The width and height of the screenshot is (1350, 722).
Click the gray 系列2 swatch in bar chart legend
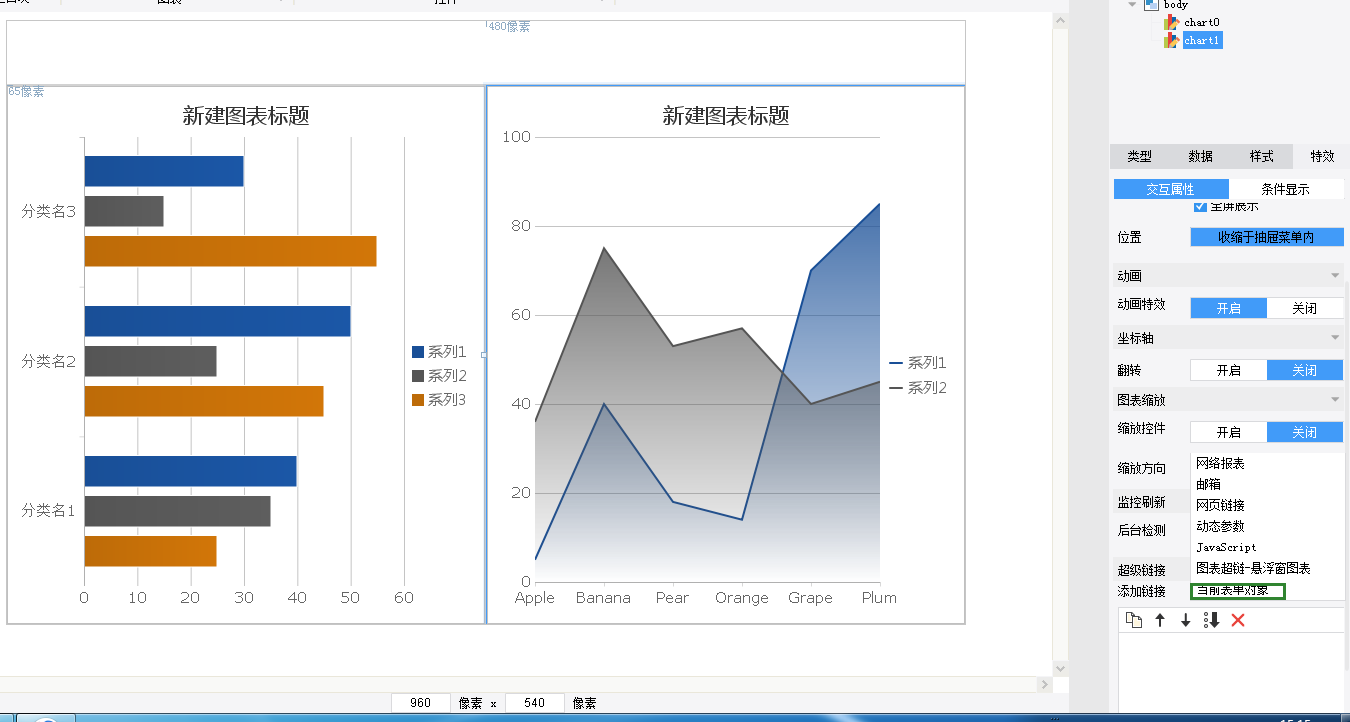tap(418, 376)
